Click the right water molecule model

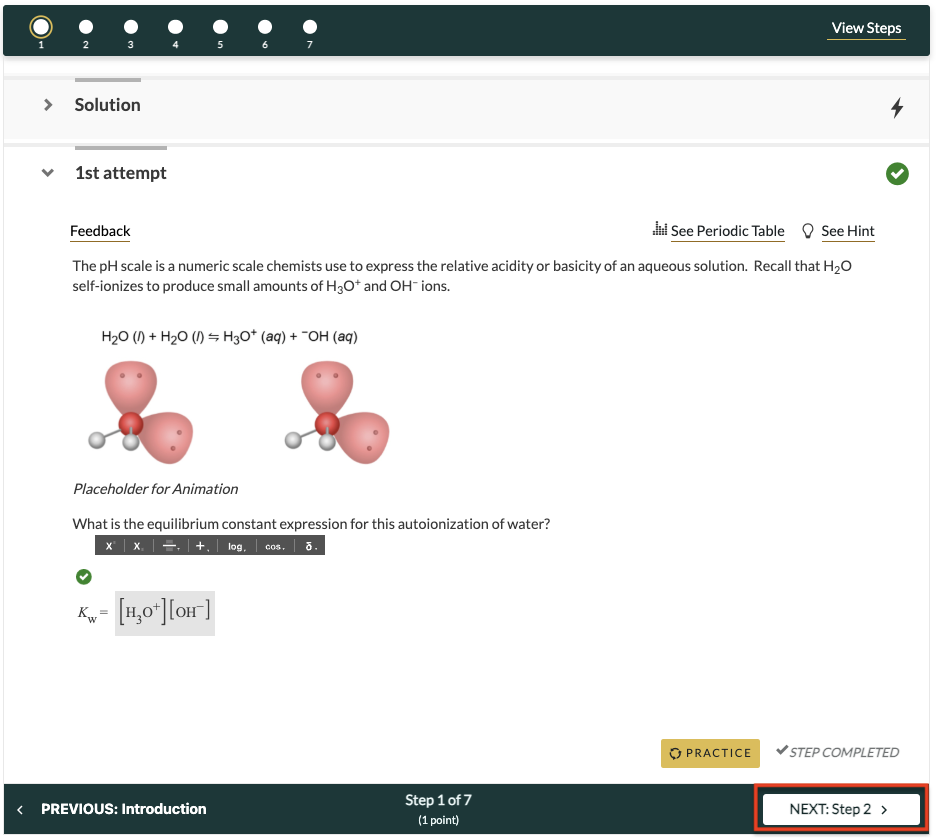click(337, 412)
